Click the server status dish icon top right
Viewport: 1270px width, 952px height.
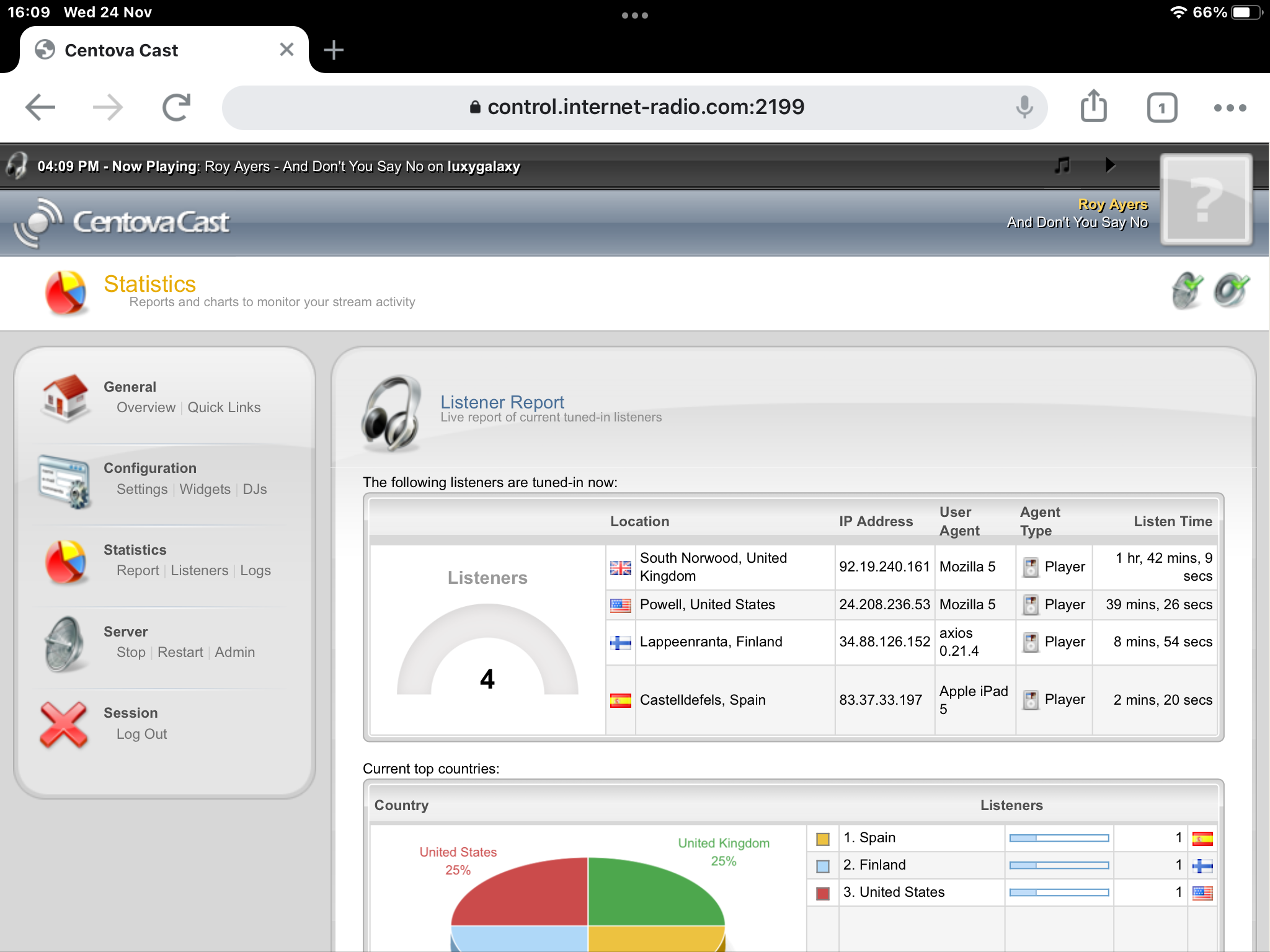(x=1187, y=290)
